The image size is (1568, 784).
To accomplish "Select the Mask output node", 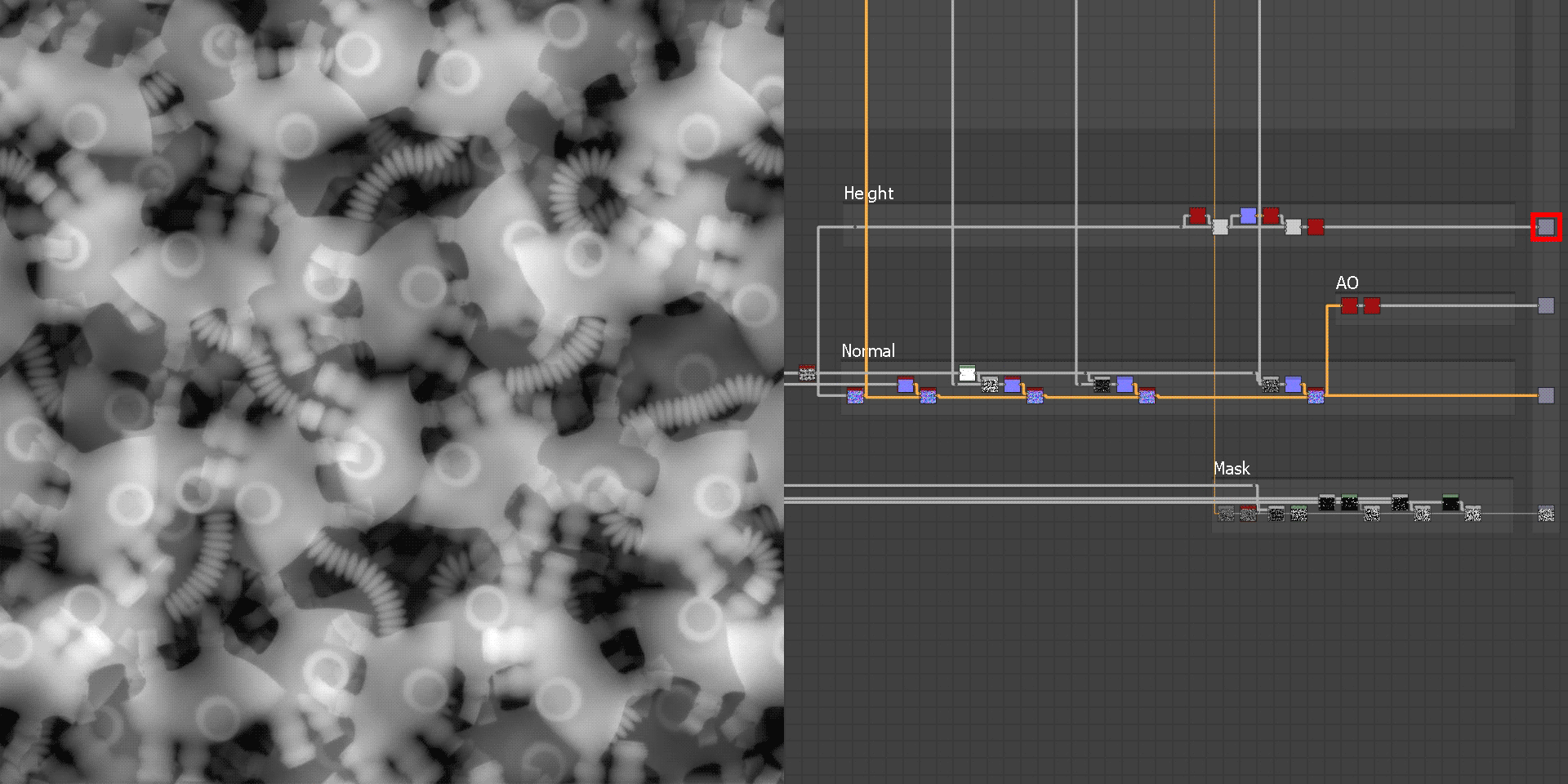I will (x=1546, y=514).
